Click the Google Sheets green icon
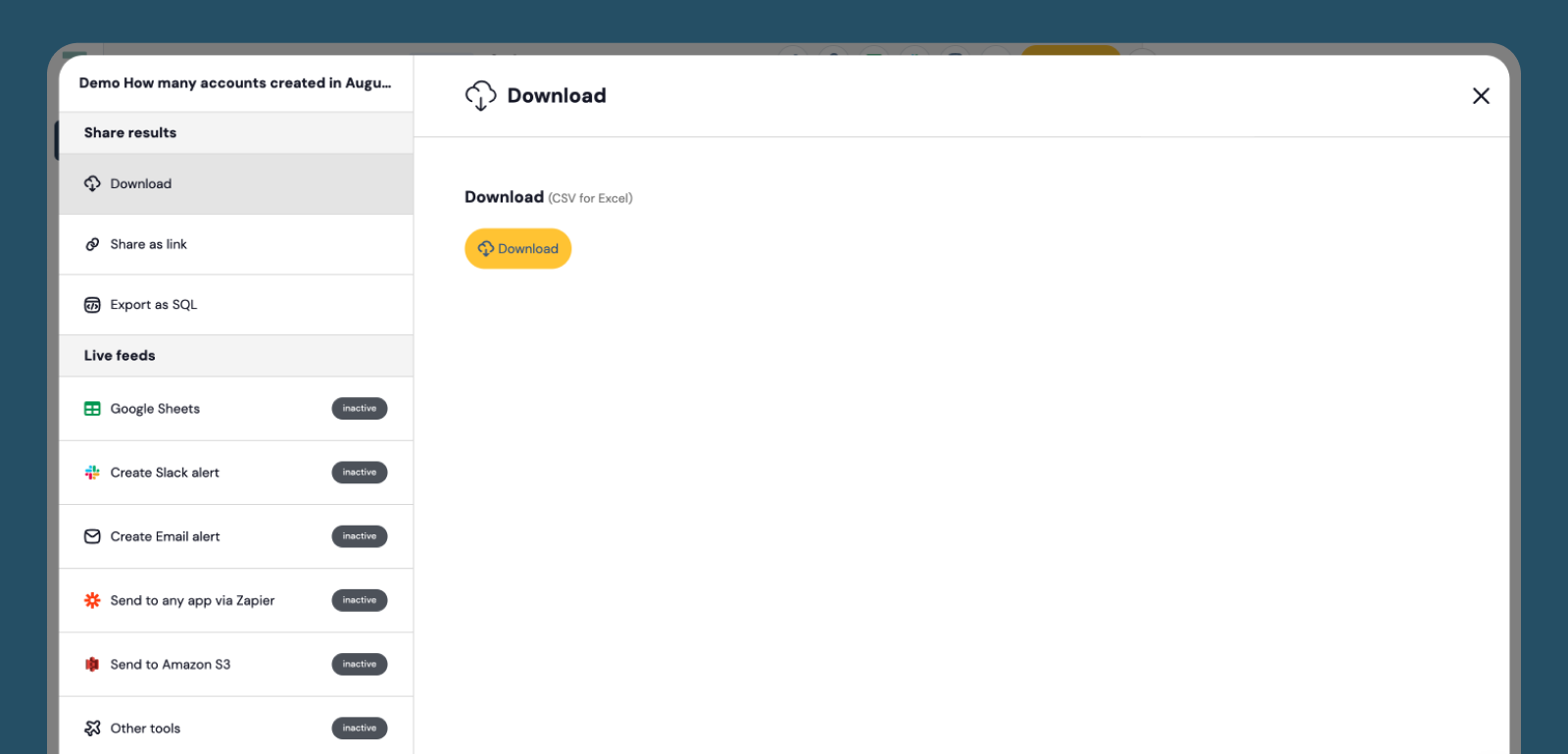The width and height of the screenshot is (1568, 754). (x=92, y=409)
